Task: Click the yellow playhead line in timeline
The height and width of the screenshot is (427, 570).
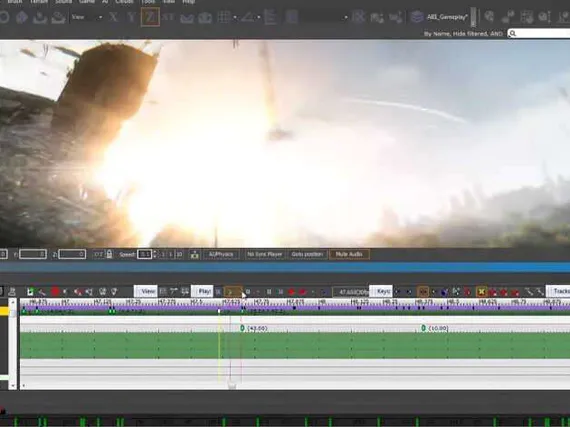Action: click(x=219, y=345)
